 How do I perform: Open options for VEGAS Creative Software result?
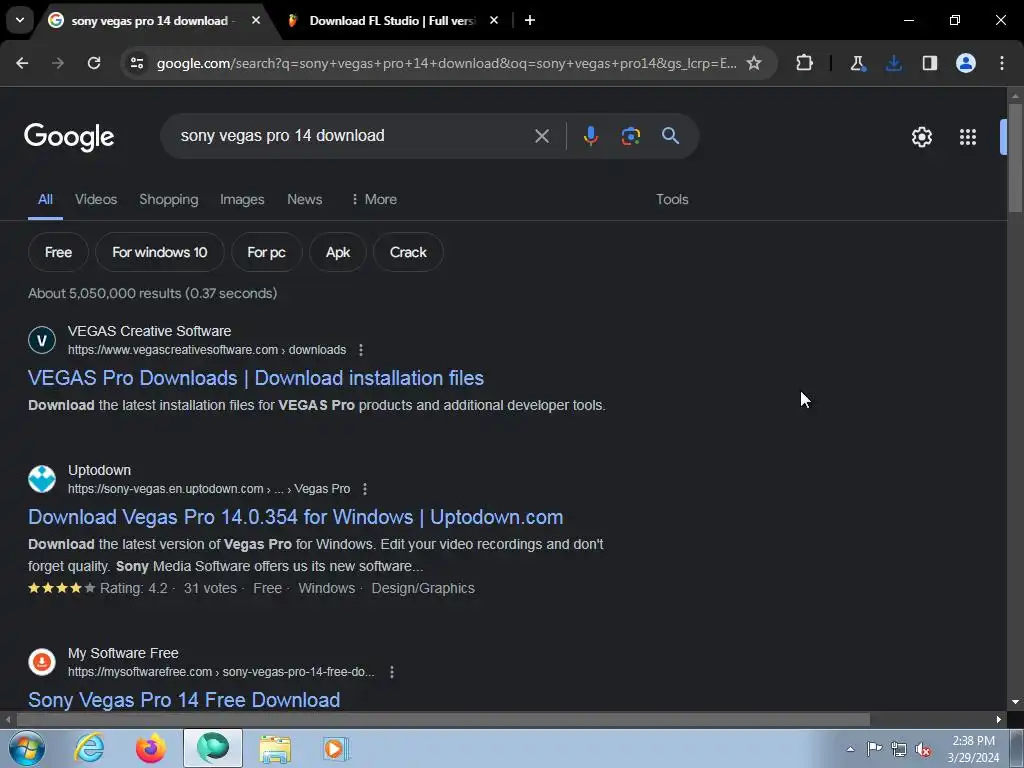(x=361, y=350)
